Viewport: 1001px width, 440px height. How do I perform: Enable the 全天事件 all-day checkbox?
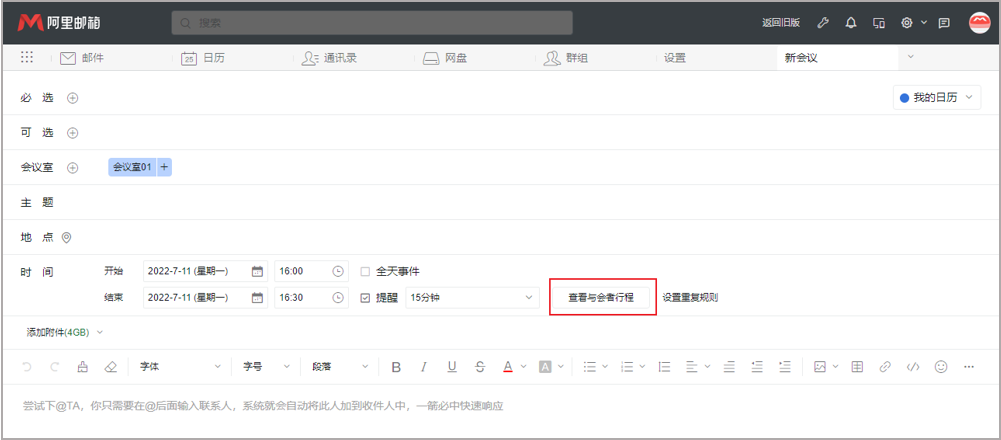[365, 271]
